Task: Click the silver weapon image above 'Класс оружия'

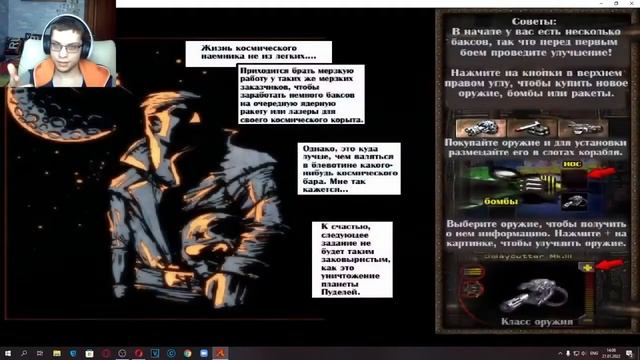Action: pos(534,295)
